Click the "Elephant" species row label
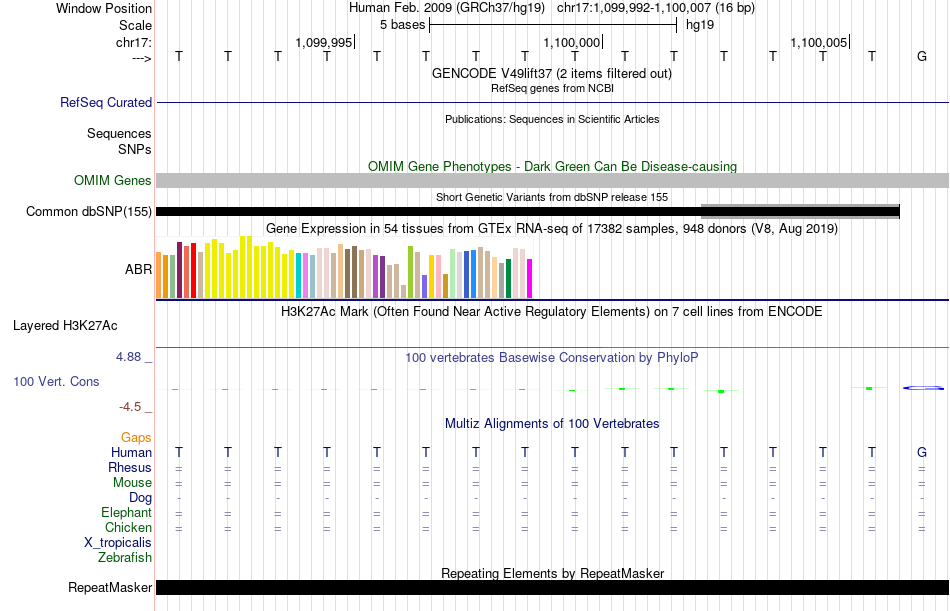950x611 pixels. click(x=127, y=513)
